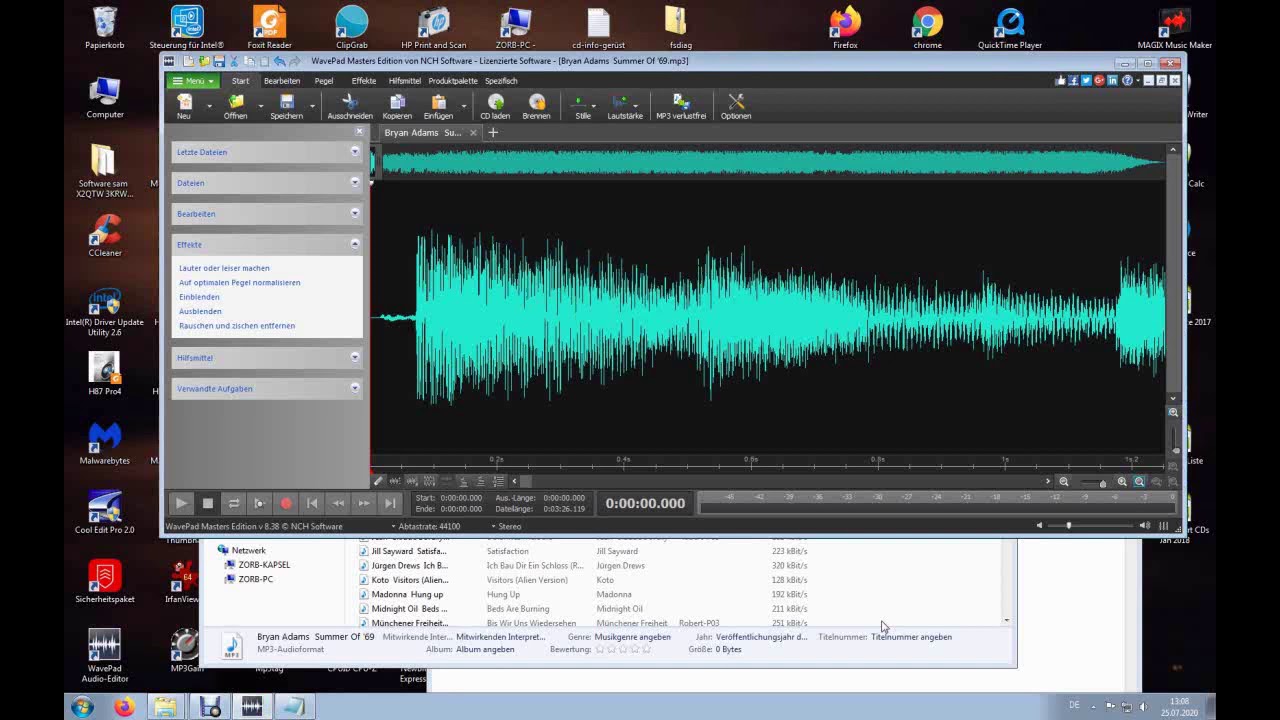Image resolution: width=1280 pixels, height=720 pixels.
Task: Start playback with the Play button
Action: click(x=181, y=504)
